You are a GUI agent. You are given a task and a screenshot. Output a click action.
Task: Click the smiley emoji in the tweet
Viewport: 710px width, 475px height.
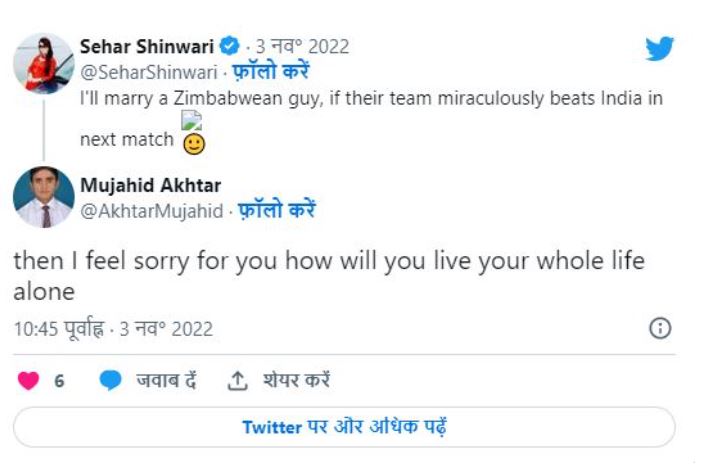pyautogui.click(x=193, y=142)
